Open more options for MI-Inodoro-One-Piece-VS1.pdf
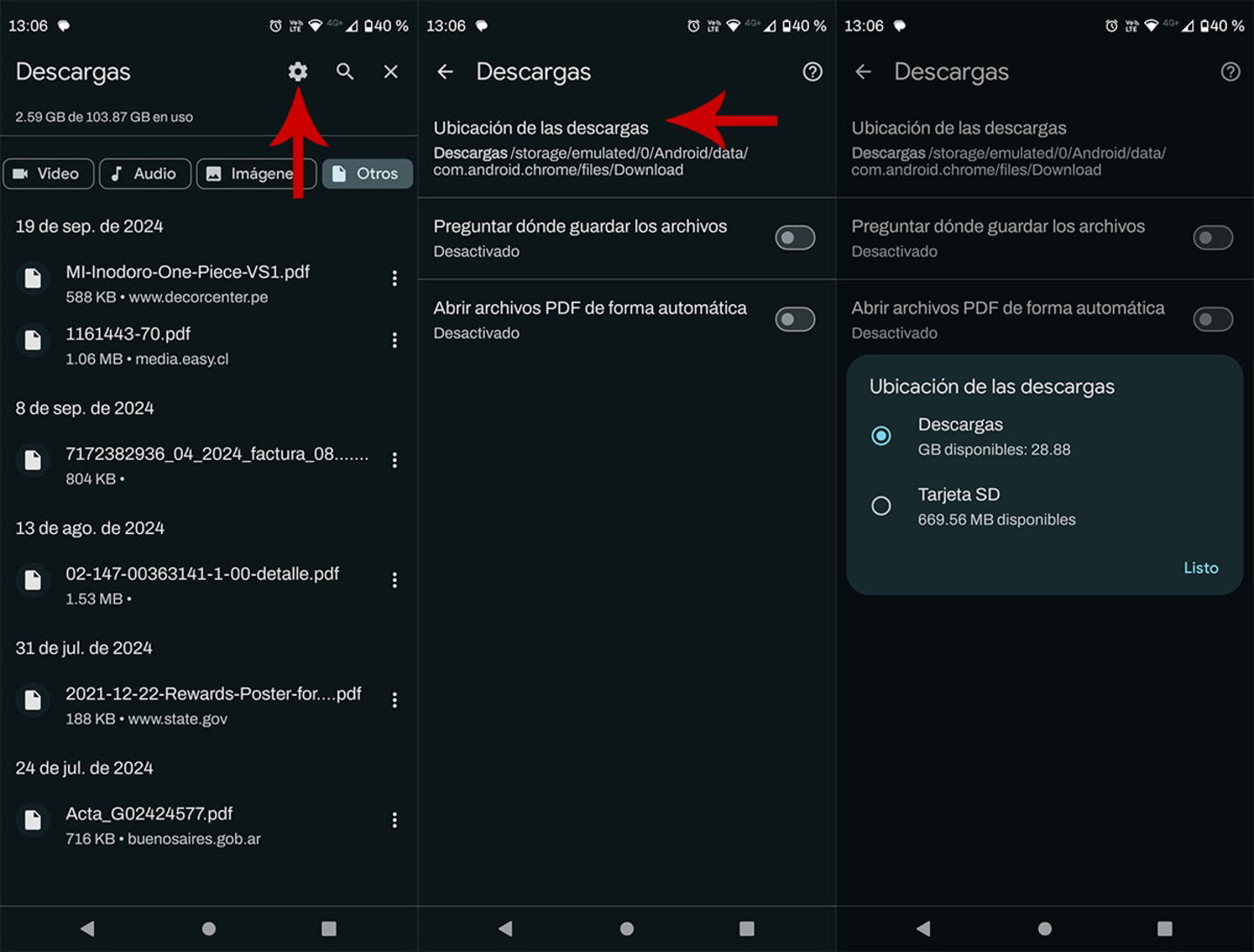The image size is (1254, 952). (x=394, y=278)
